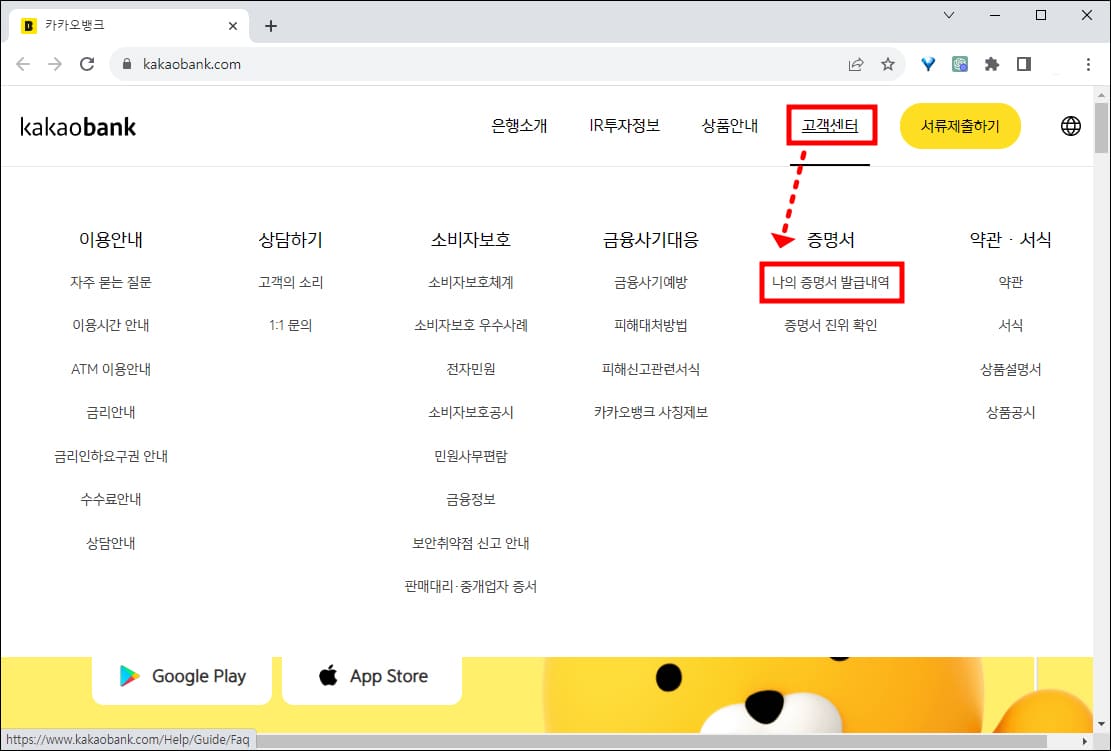Click the share icon in the address bar
The image size is (1111, 751).
[x=856, y=63]
